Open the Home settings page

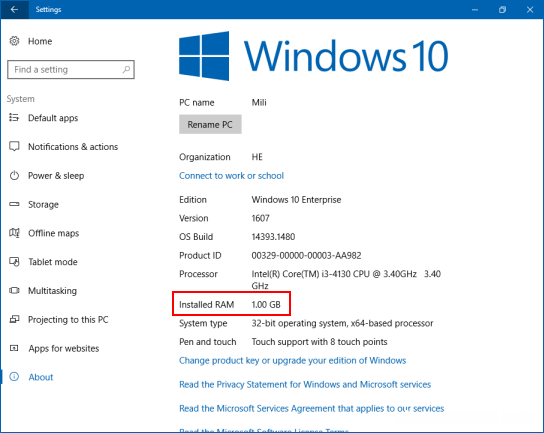click(x=40, y=41)
